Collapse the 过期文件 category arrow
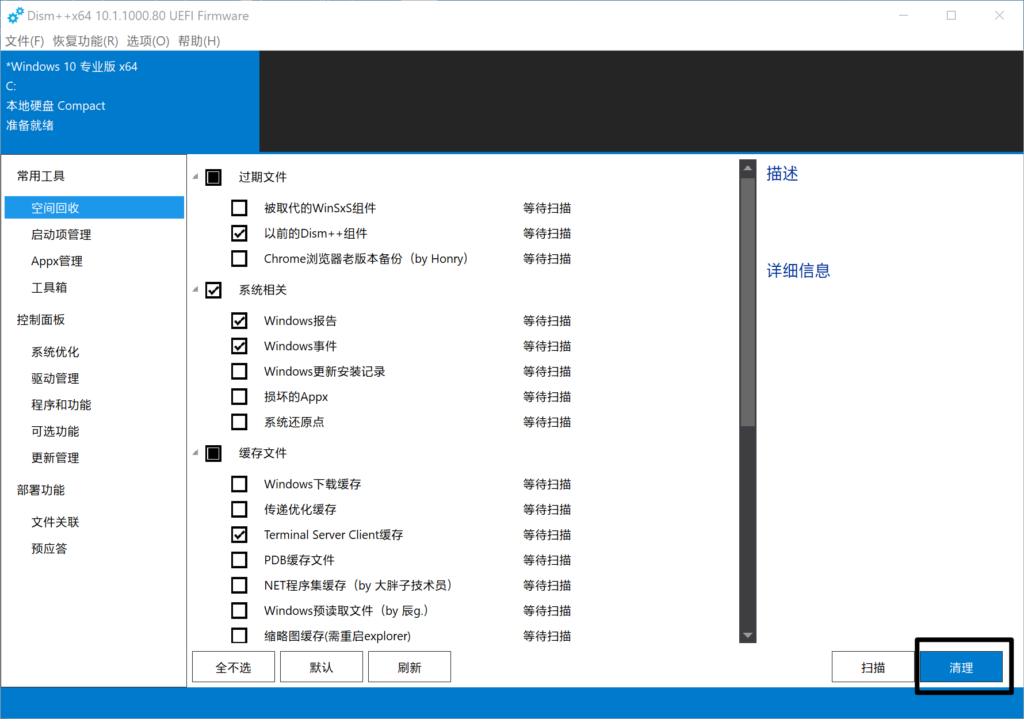The height and width of the screenshot is (719, 1024). coord(194,177)
